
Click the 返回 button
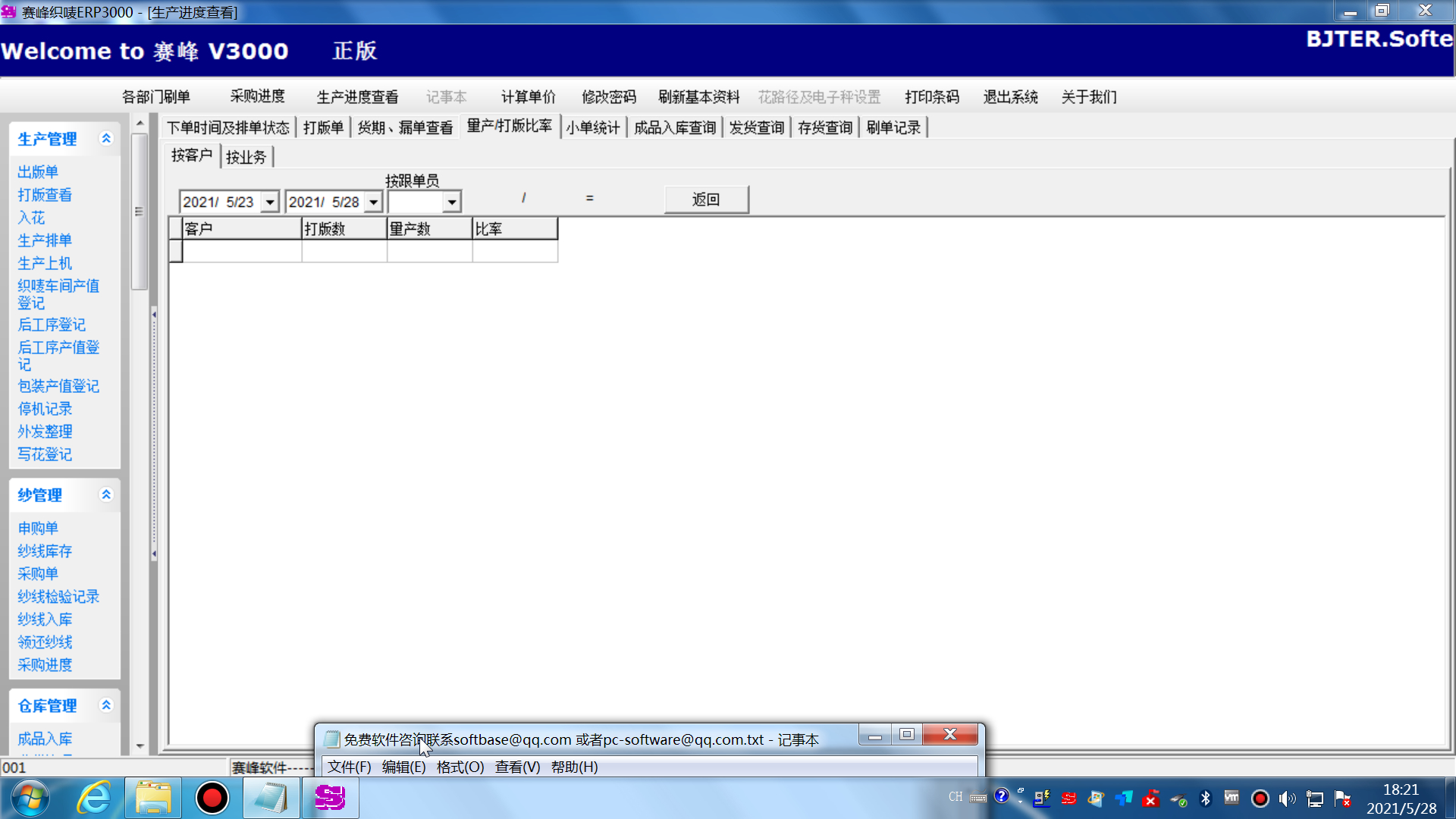(706, 199)
